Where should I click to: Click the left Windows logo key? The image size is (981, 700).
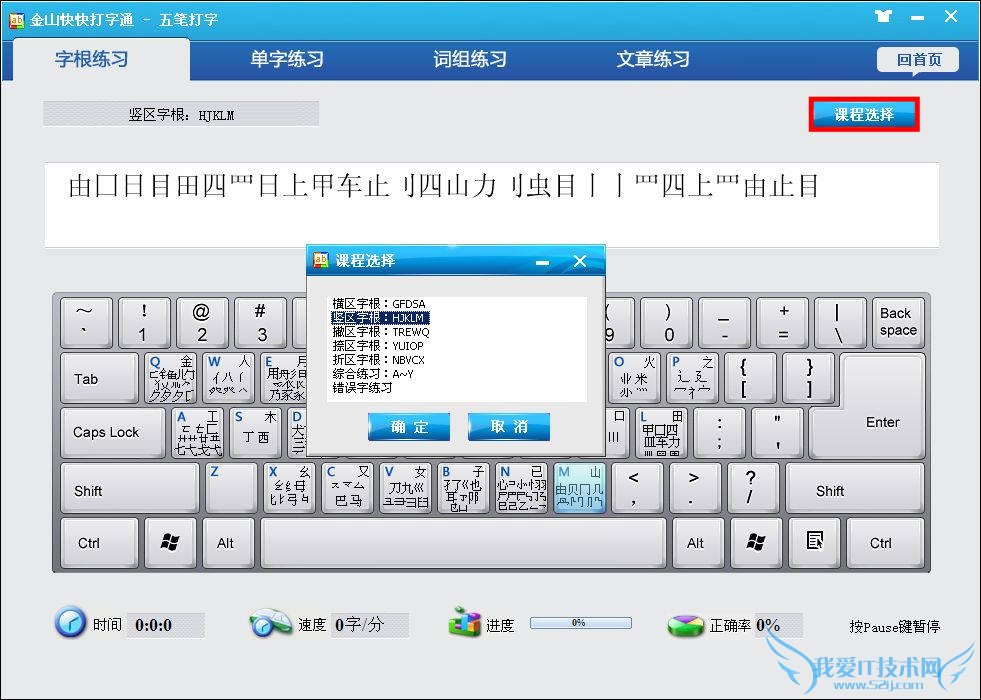170,542
